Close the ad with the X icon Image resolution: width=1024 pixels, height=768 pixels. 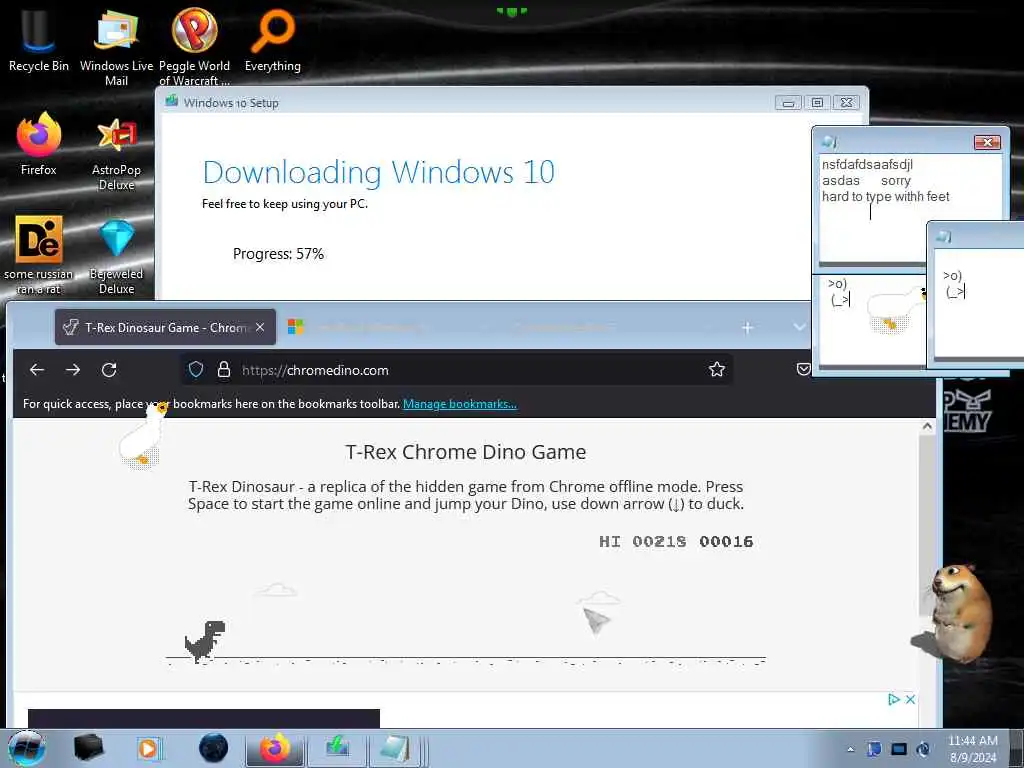pyautogui.click(x=910, y=699)
